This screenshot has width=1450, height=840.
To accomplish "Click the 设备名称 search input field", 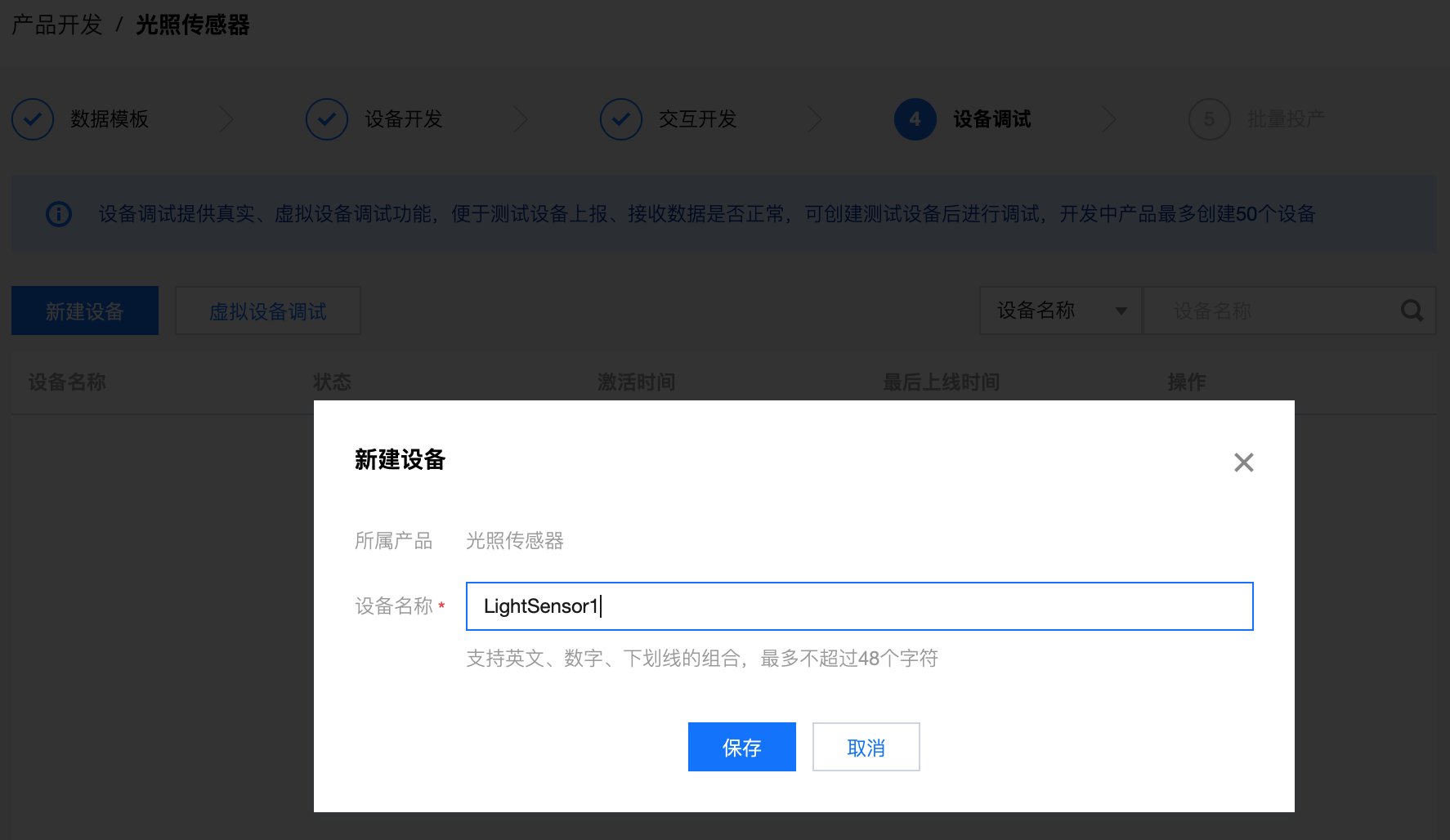I will pos(1271,311).
